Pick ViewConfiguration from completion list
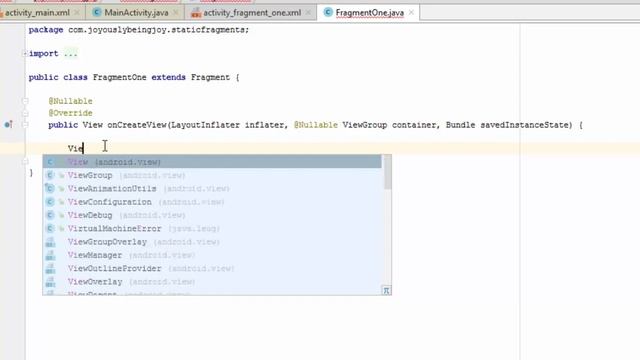Image resolution: width=640 pixels, height=360 pixels. [212, 202]
